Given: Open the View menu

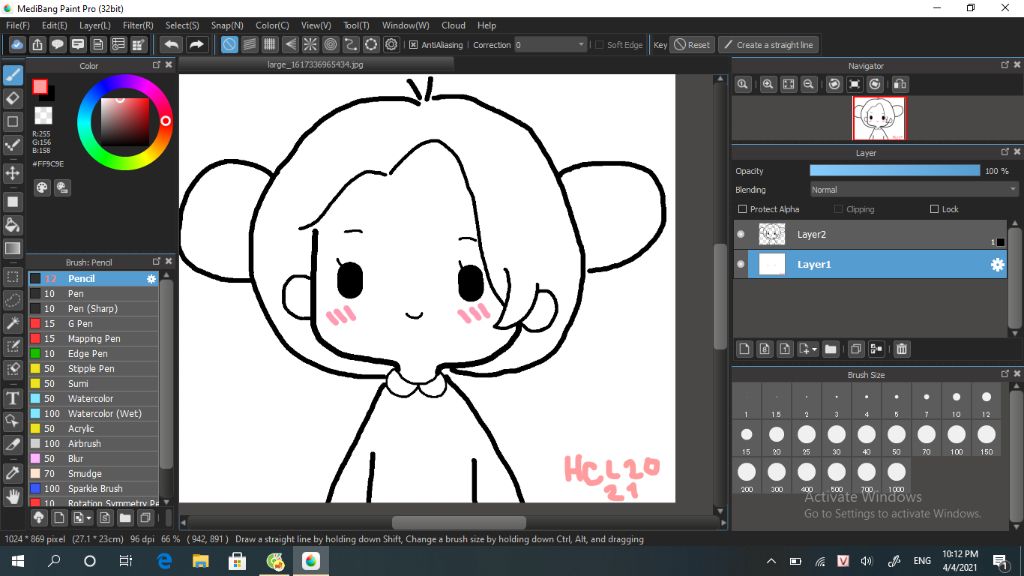Looking at the screenshot, I should pyautogui.click(x=316, y=25).
